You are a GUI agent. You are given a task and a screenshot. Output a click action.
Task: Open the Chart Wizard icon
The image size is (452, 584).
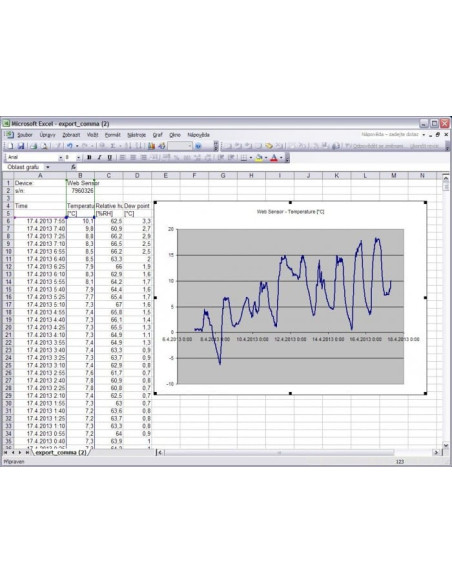tap(151, 146)
